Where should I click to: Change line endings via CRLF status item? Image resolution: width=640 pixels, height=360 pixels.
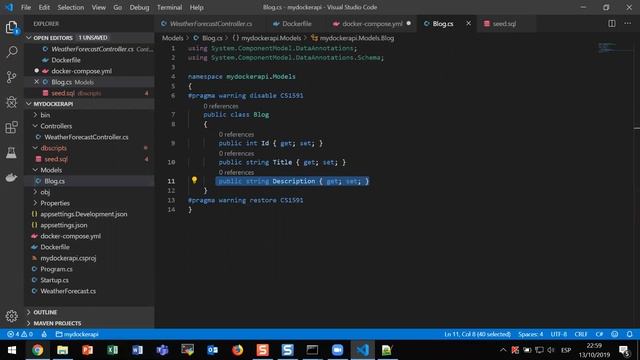click(x=580, y=334)
